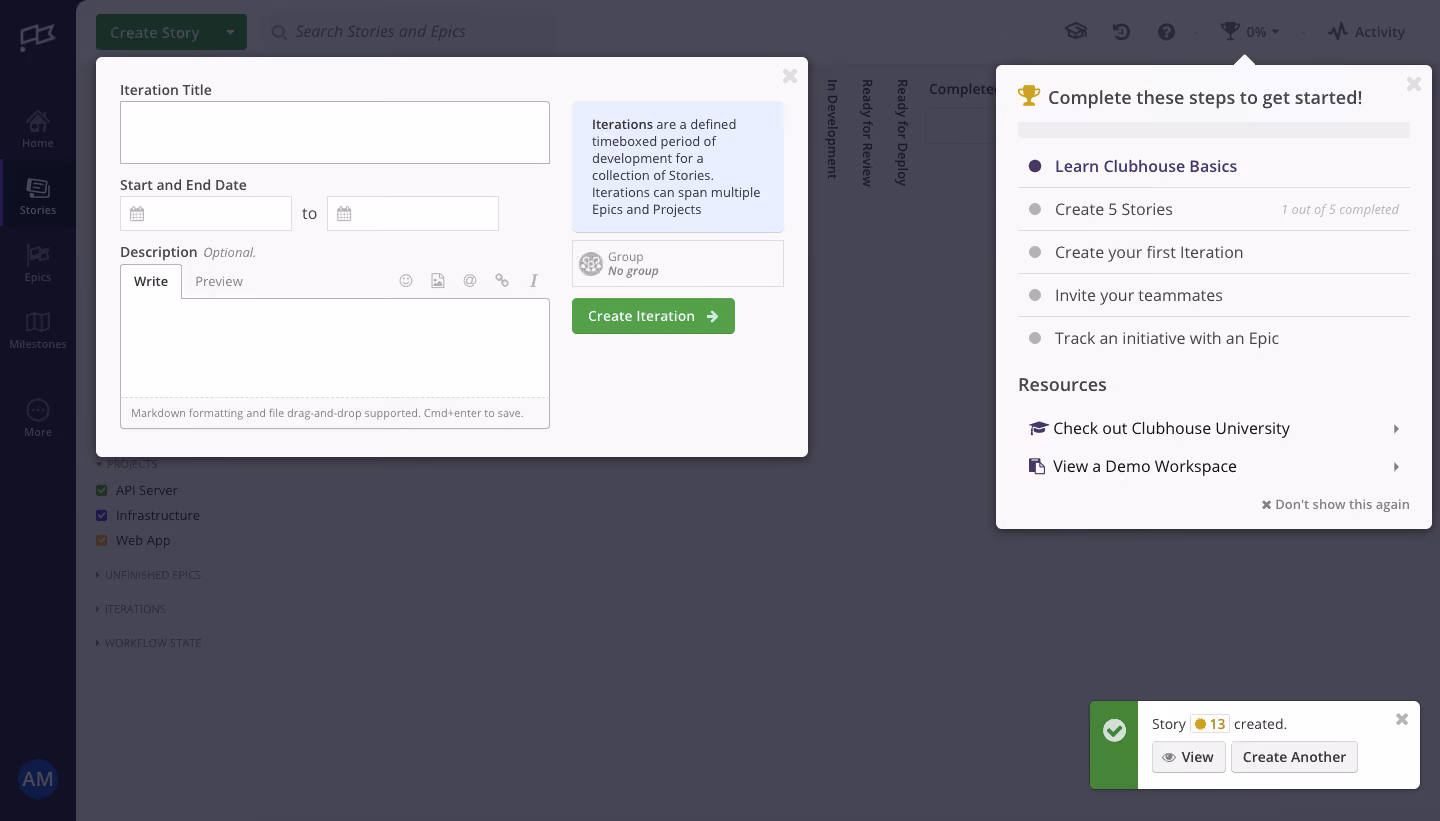The image size is (1440, 821).
Task: Open Milestones in the sidebar
Action: click(x=38, y=330)
